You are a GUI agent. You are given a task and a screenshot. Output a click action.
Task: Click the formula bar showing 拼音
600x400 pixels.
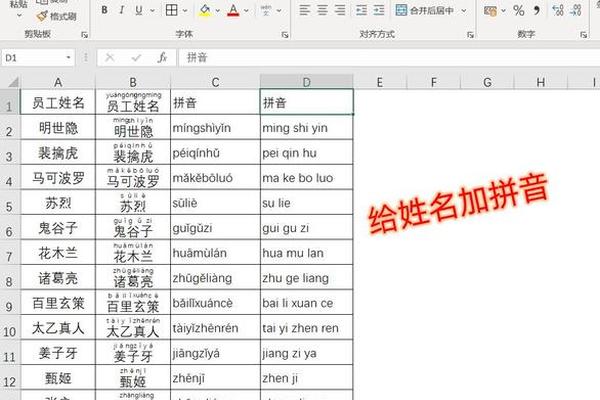click(x=390, y=58)
